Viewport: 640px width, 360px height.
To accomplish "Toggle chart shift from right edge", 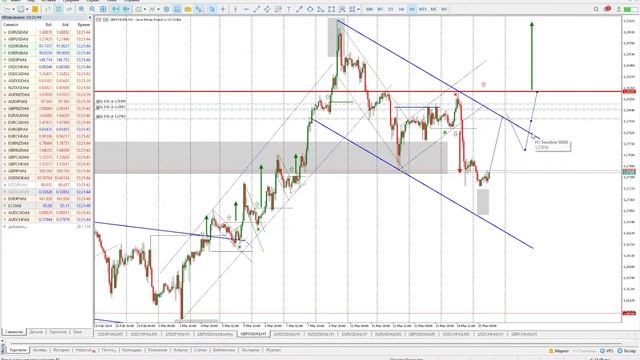I will [126, 9].
